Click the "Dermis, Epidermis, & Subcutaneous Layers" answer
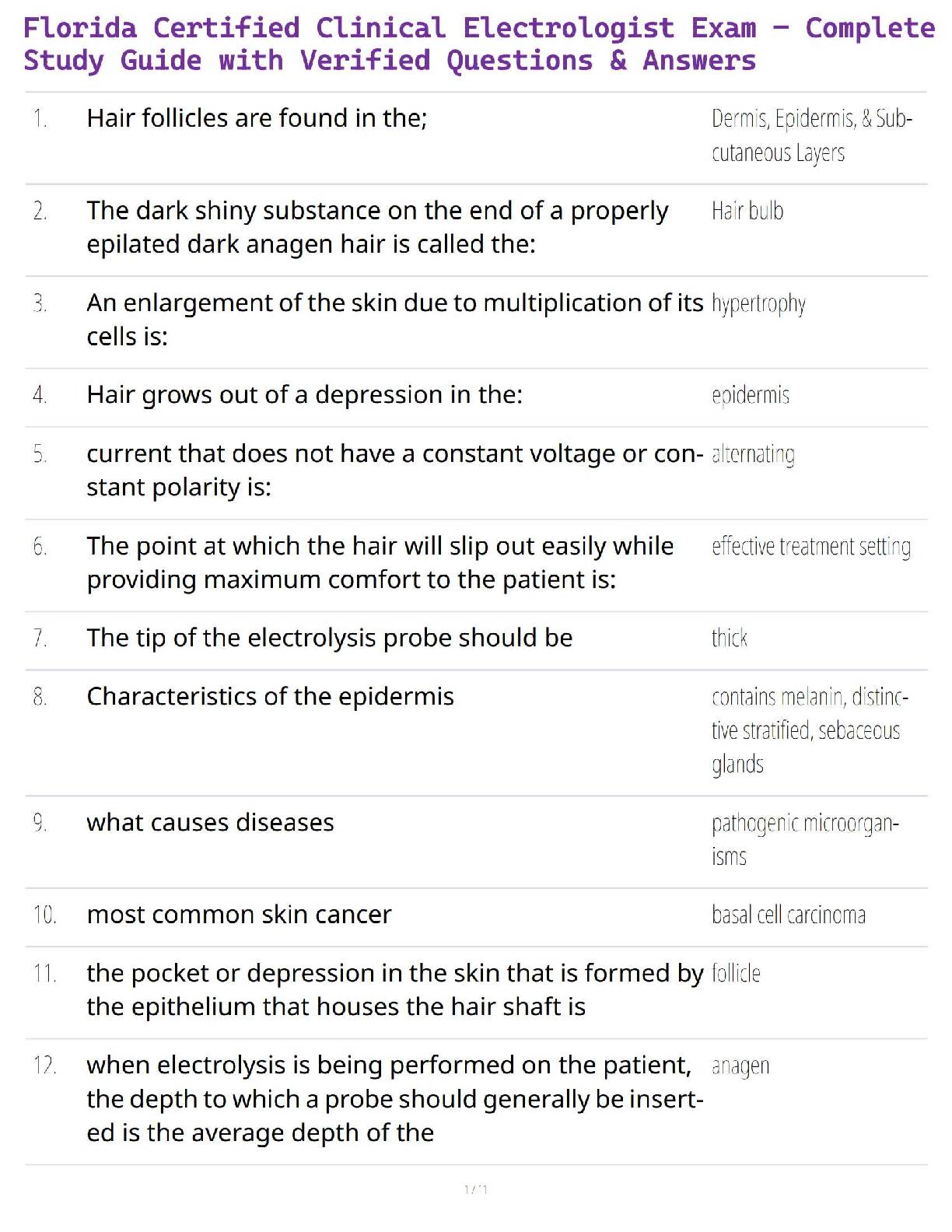This screenshot has height=1232, width=952. click(x=810, y=135)
